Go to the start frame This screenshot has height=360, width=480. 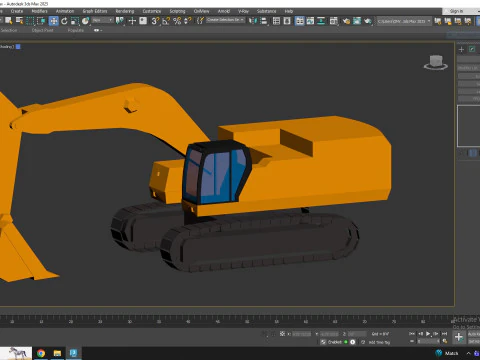click(412, 333)
